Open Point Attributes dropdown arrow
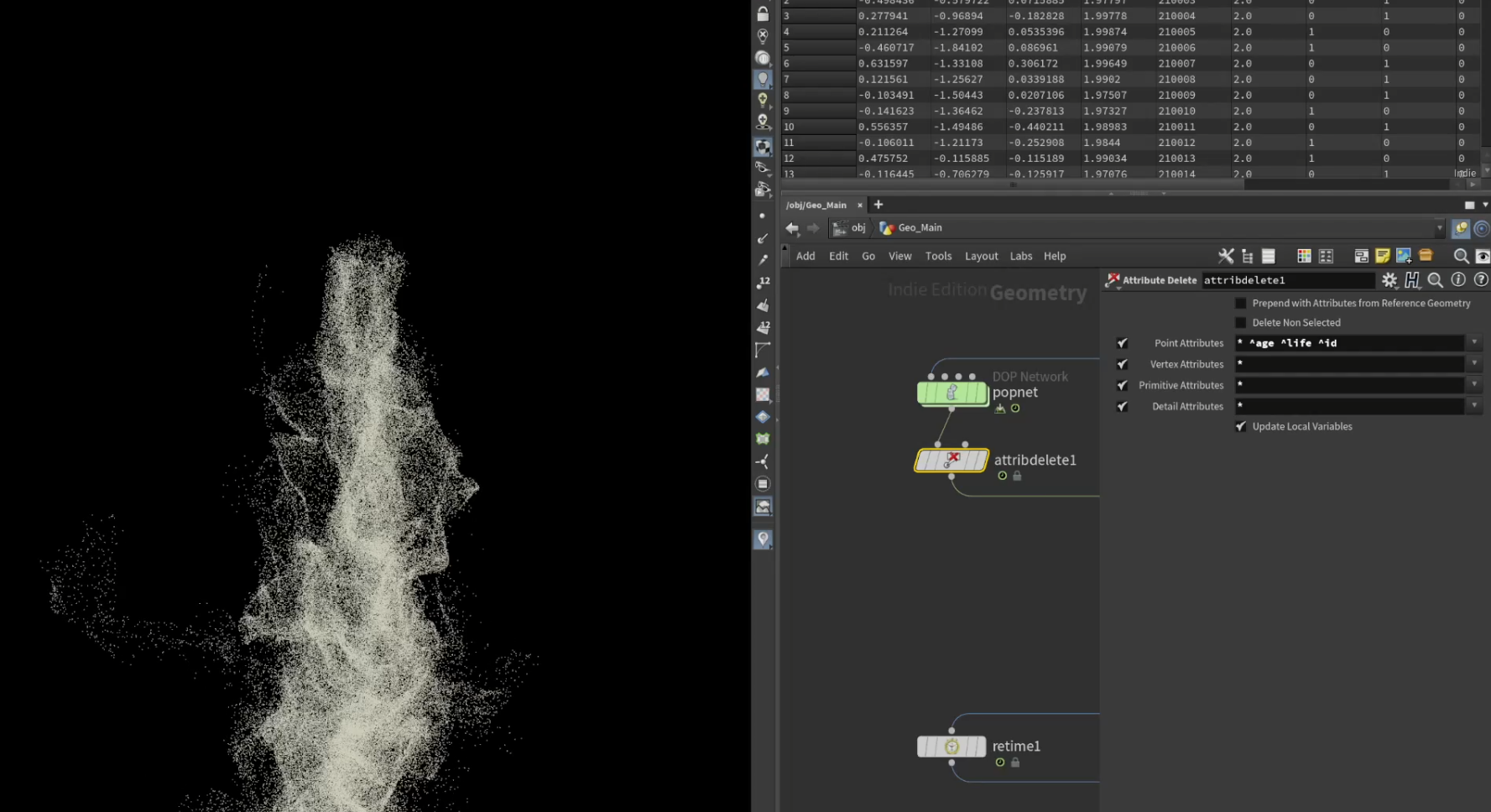Image resolution: width=1491 pixels, height=812 pixels. [x=1474, y=342]
